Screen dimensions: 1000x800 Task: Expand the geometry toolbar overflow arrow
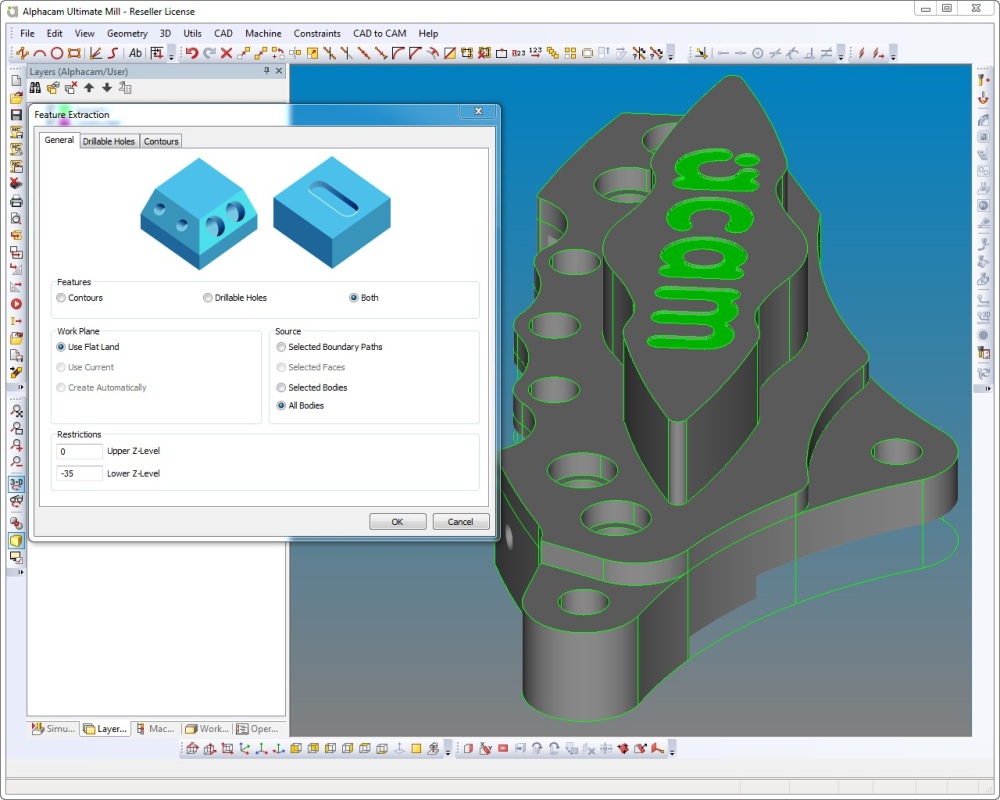click(171, 55)
